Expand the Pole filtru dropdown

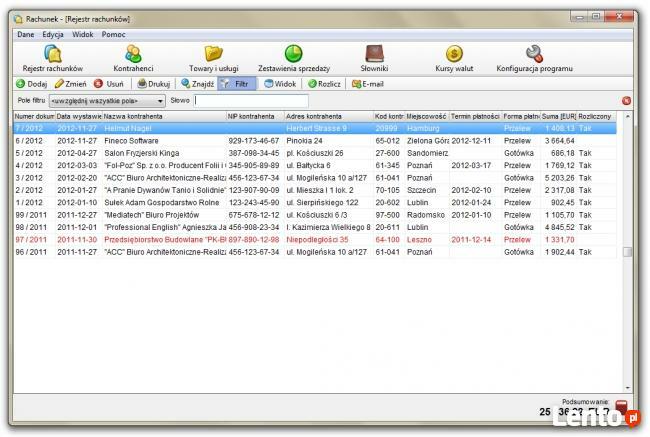(160, 101)
